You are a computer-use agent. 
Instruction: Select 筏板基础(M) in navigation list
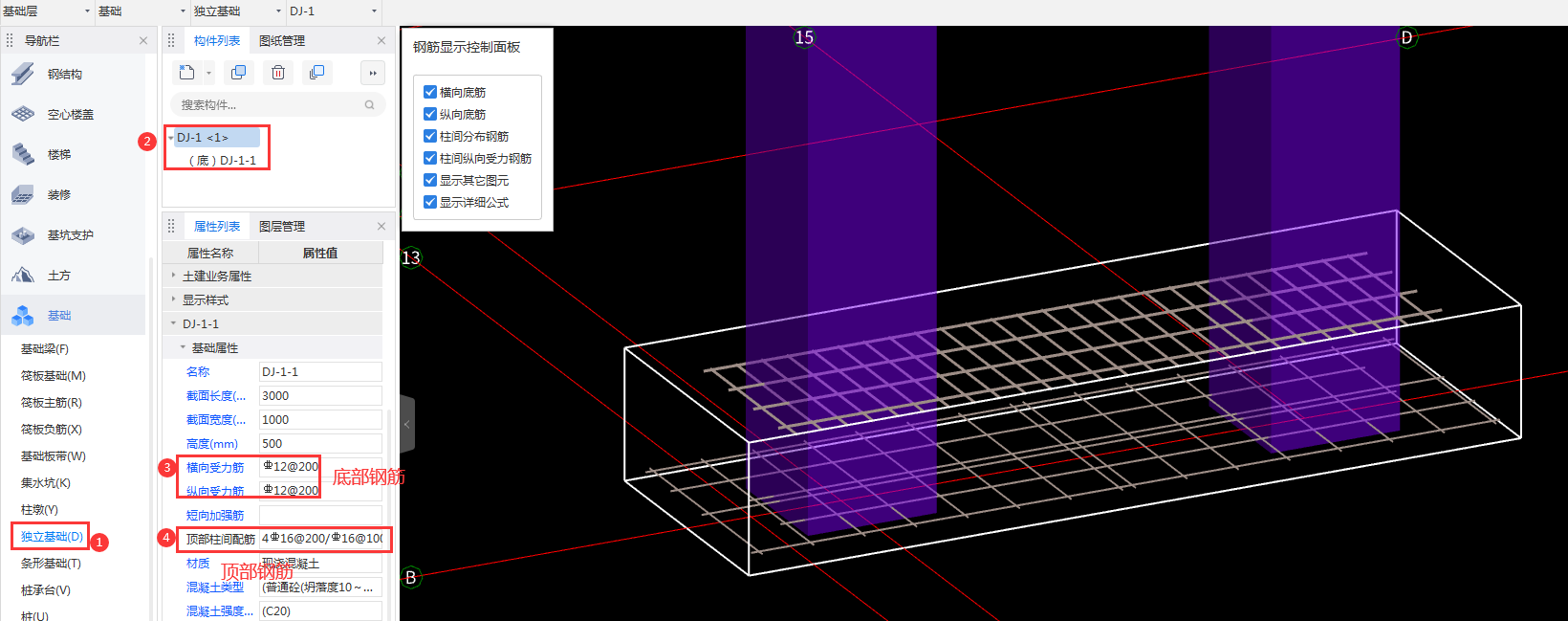pyautogui.click(x=54, y=376)
